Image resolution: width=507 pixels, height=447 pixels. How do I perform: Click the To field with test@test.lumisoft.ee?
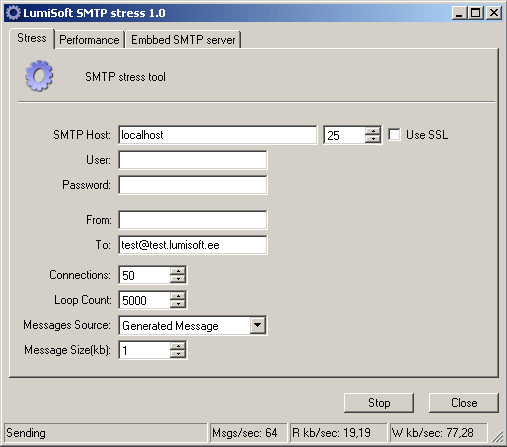[193, 245]
